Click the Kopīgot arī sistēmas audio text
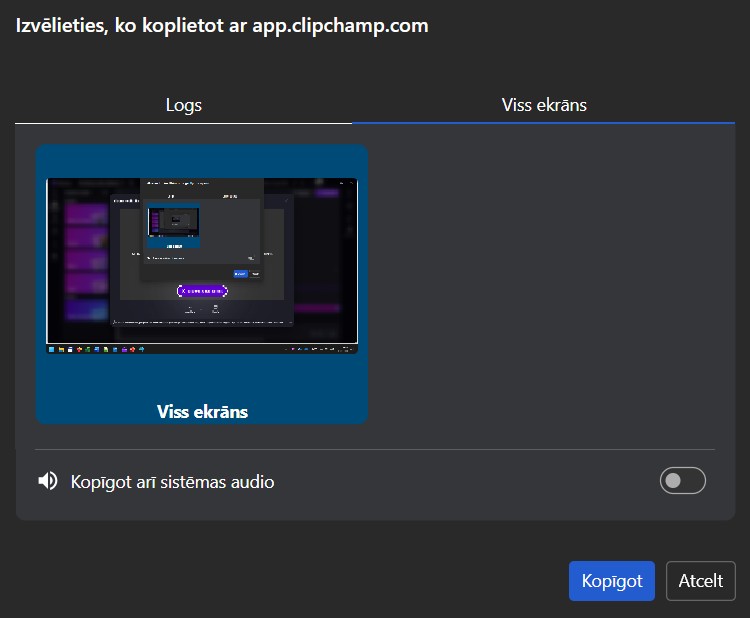 click(x=172, y=482)
